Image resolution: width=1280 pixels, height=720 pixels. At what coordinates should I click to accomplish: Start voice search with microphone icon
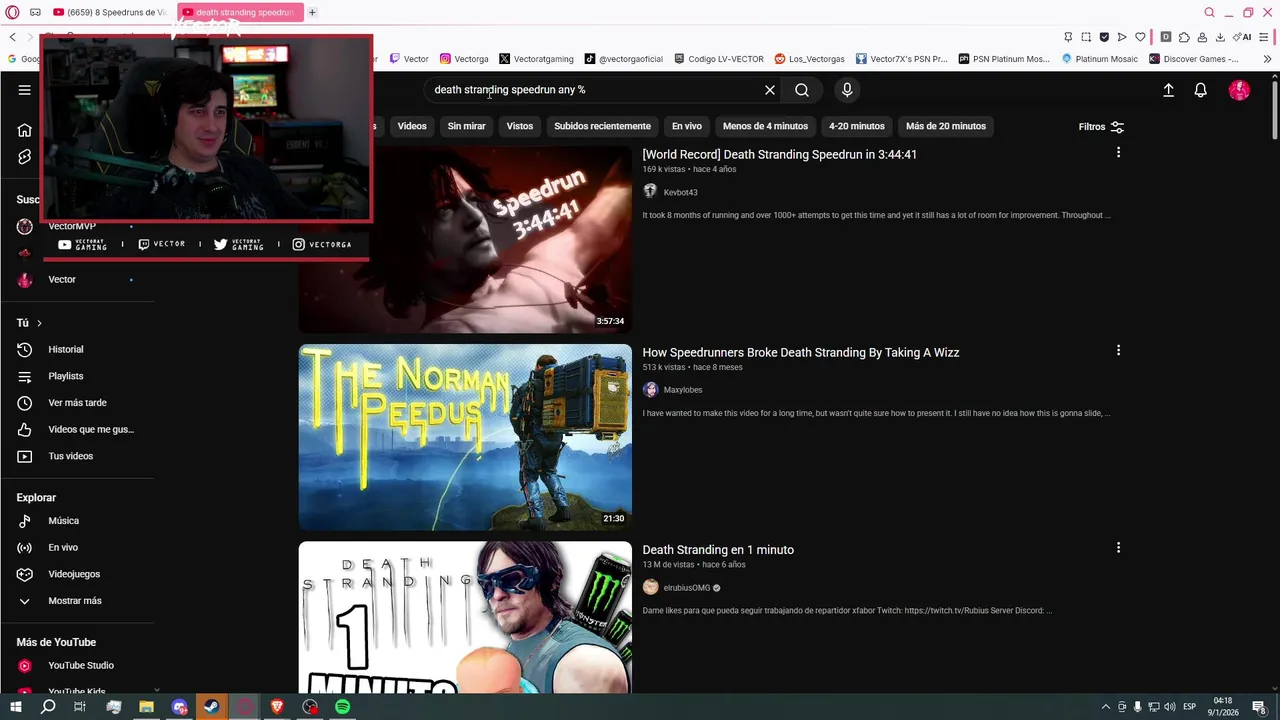(847, 90)
